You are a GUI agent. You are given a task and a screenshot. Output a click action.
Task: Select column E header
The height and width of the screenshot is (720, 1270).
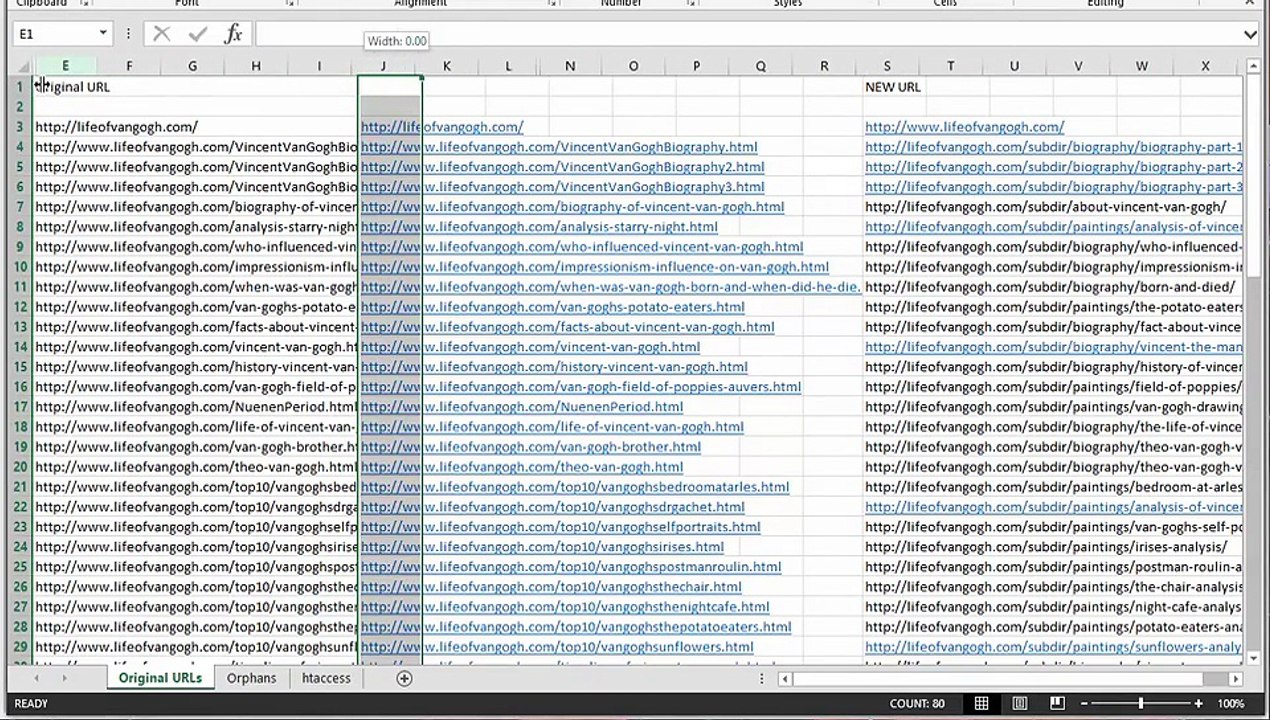(x=65, y=66)
